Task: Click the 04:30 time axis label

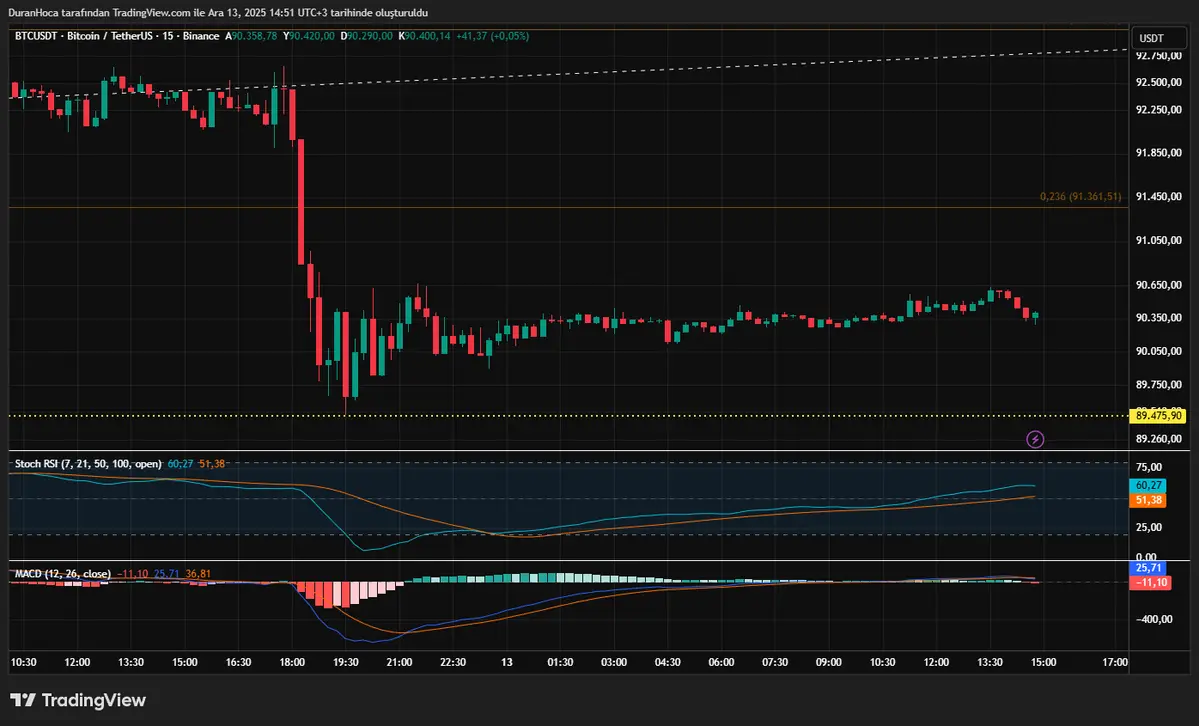Action: [x=668, y=662]
